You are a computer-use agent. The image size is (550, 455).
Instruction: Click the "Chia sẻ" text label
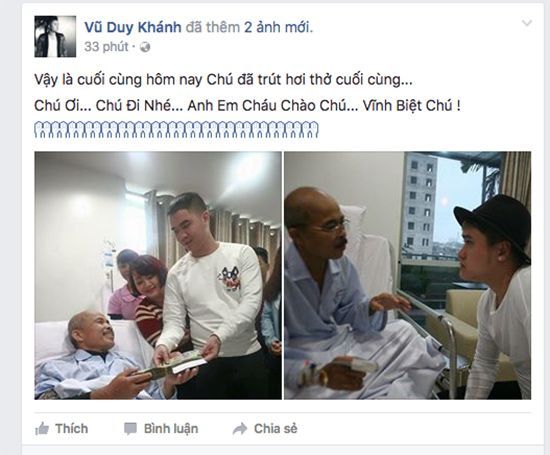(x=276, y=429)
